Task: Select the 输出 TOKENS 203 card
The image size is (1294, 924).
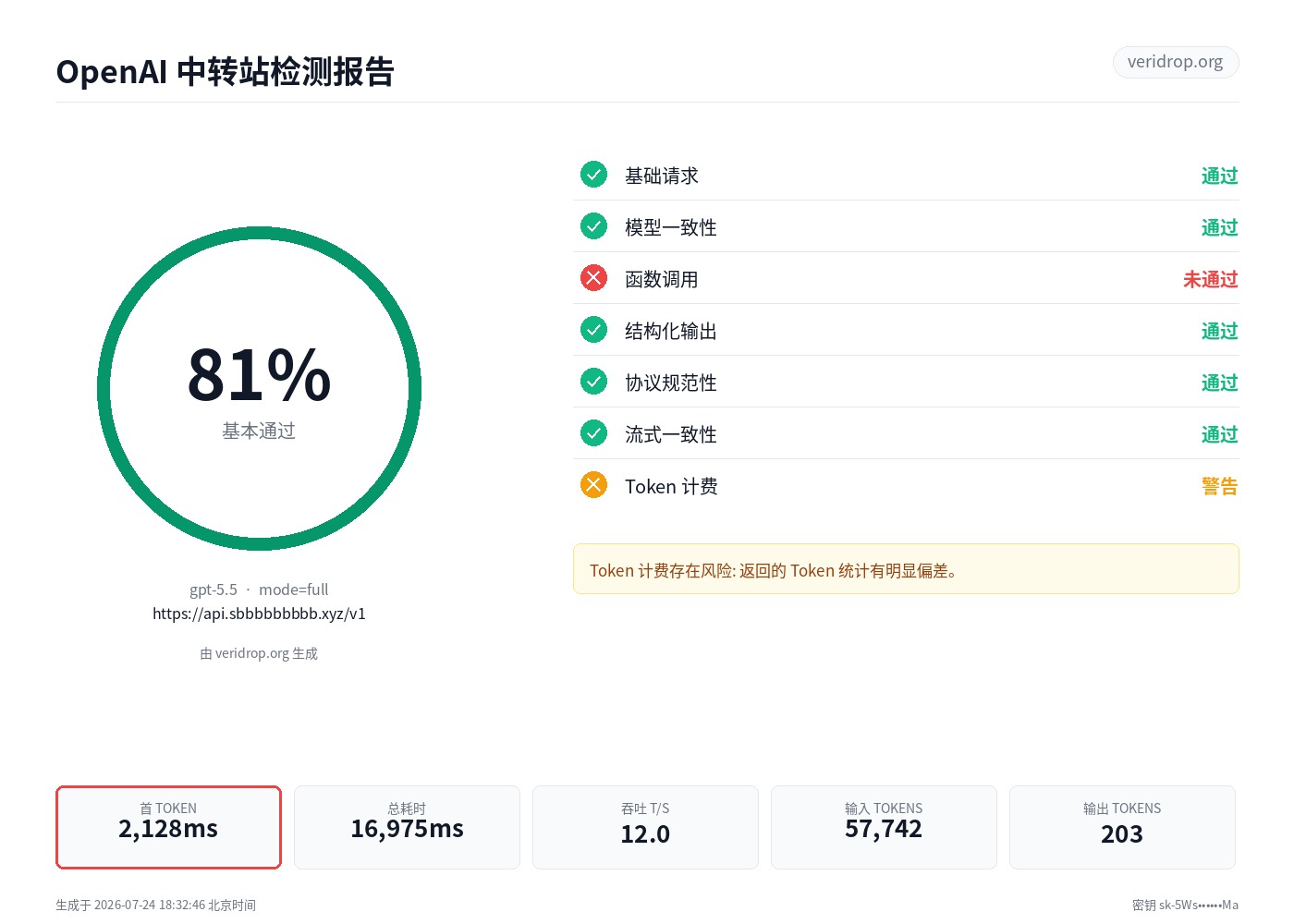Action: 1122,827
